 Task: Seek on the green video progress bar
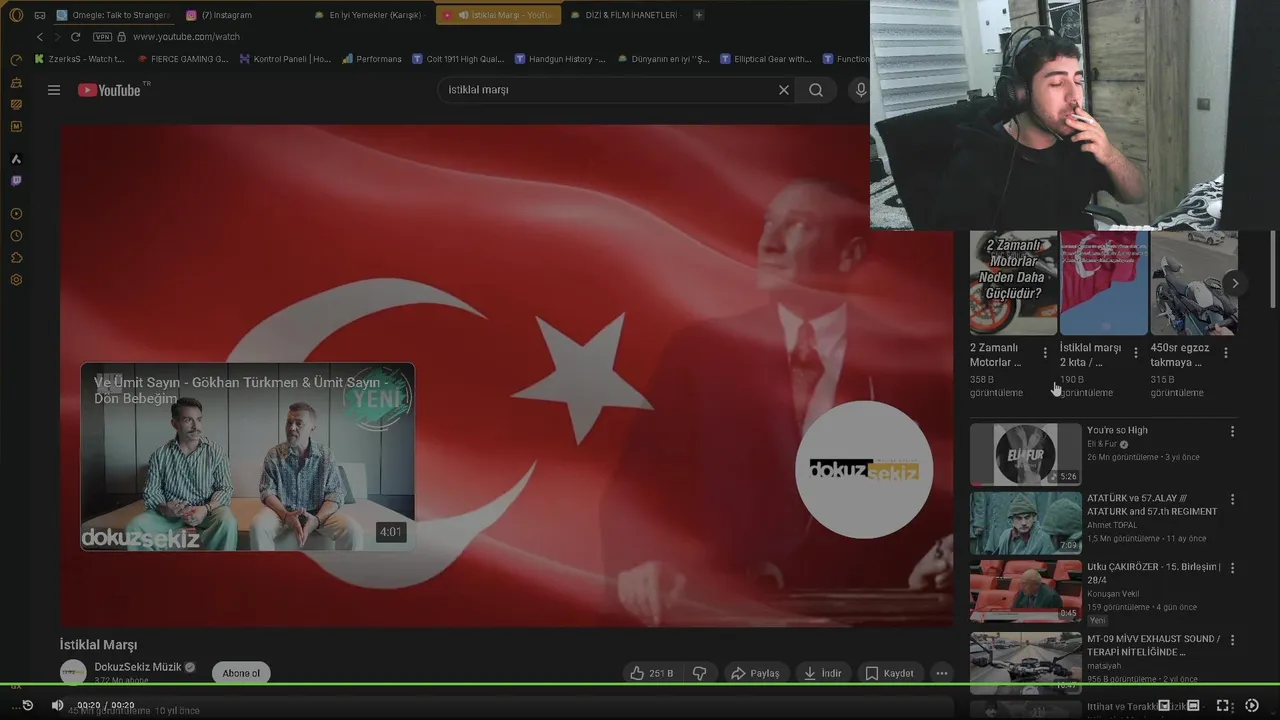click(x=640, y=685)
